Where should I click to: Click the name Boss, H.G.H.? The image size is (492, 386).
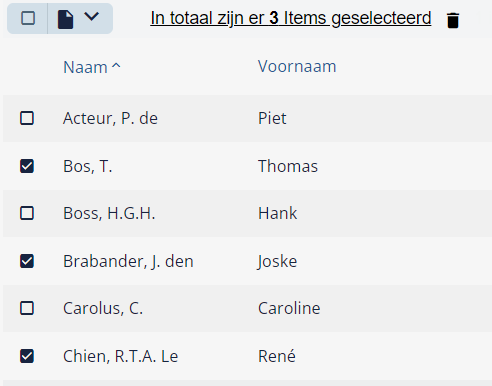click(x=109, y=213)
